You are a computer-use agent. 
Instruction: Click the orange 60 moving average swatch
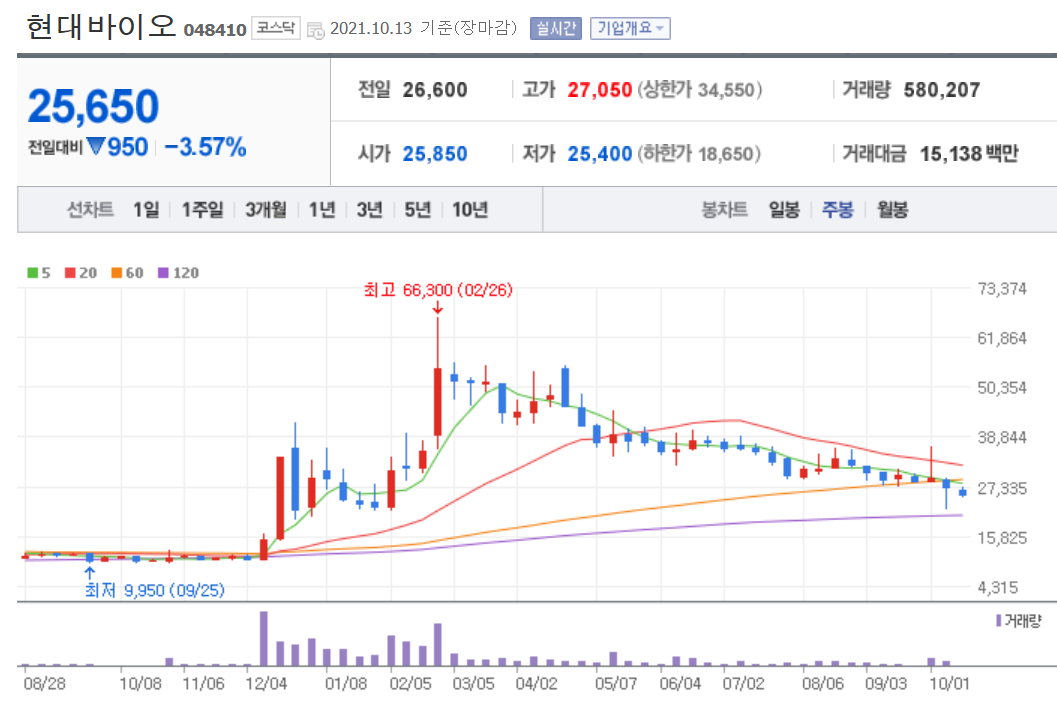[117, 272]
